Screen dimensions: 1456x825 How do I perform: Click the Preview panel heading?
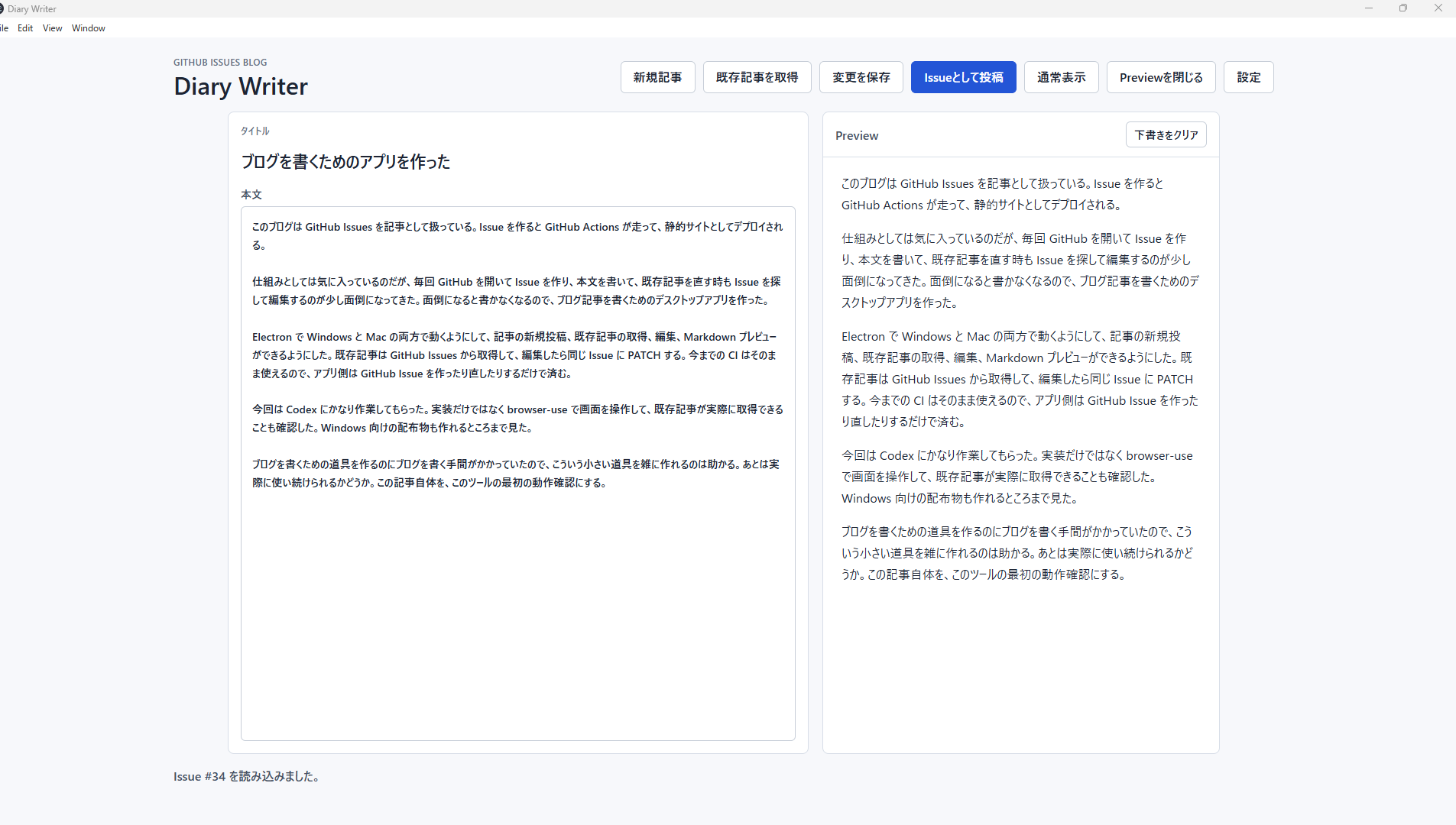pos(857,135)
